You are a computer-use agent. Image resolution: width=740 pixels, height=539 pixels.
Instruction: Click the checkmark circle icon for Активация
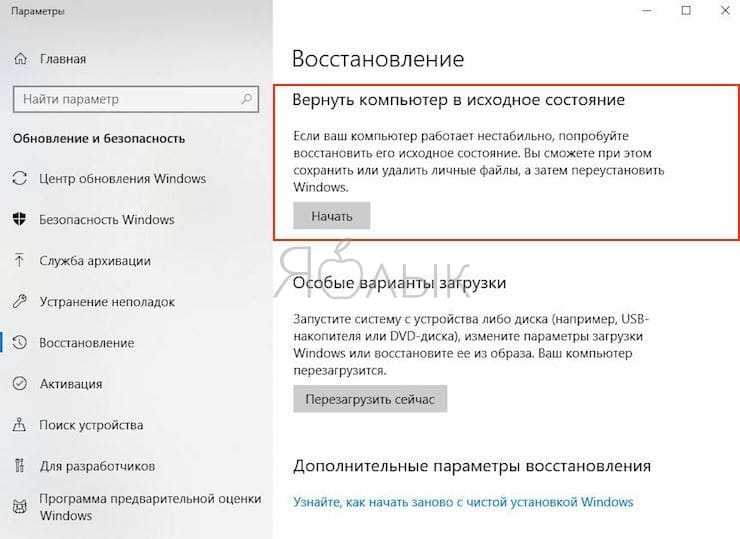20,383
